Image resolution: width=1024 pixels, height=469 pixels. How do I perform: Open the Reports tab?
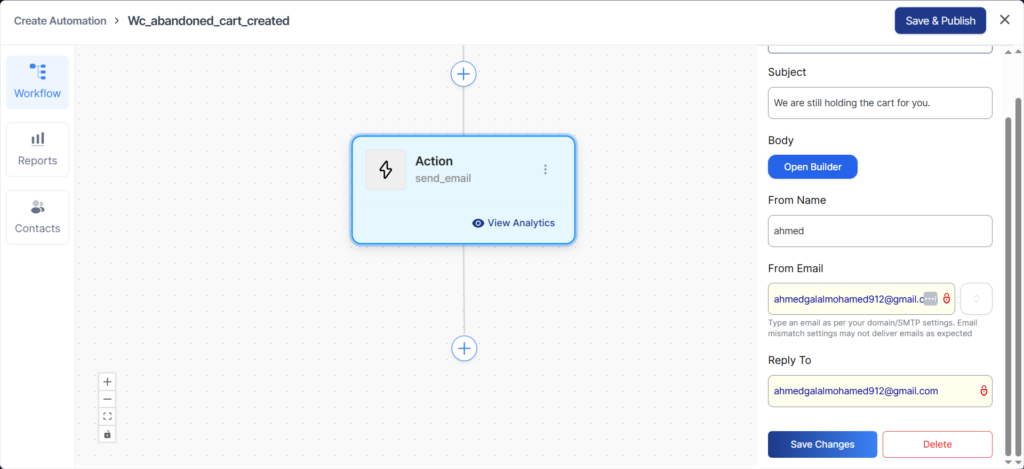37,149
